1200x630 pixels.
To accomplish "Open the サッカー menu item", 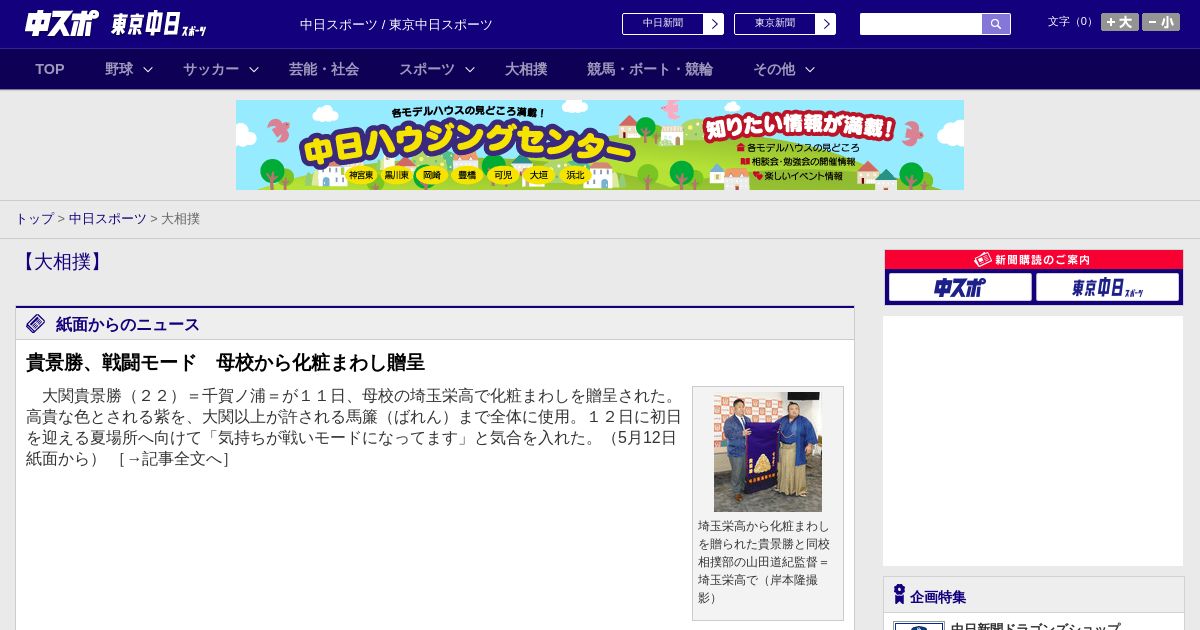I will click(x=211, y=69).
